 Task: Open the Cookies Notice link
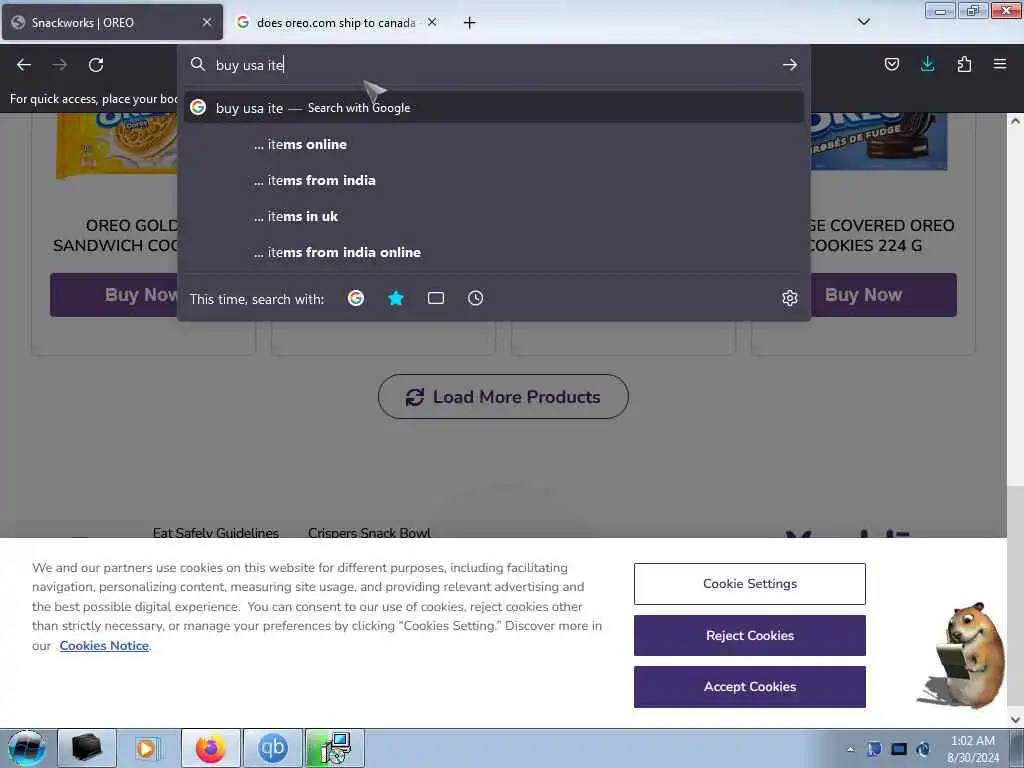click(x=104, y=646)
